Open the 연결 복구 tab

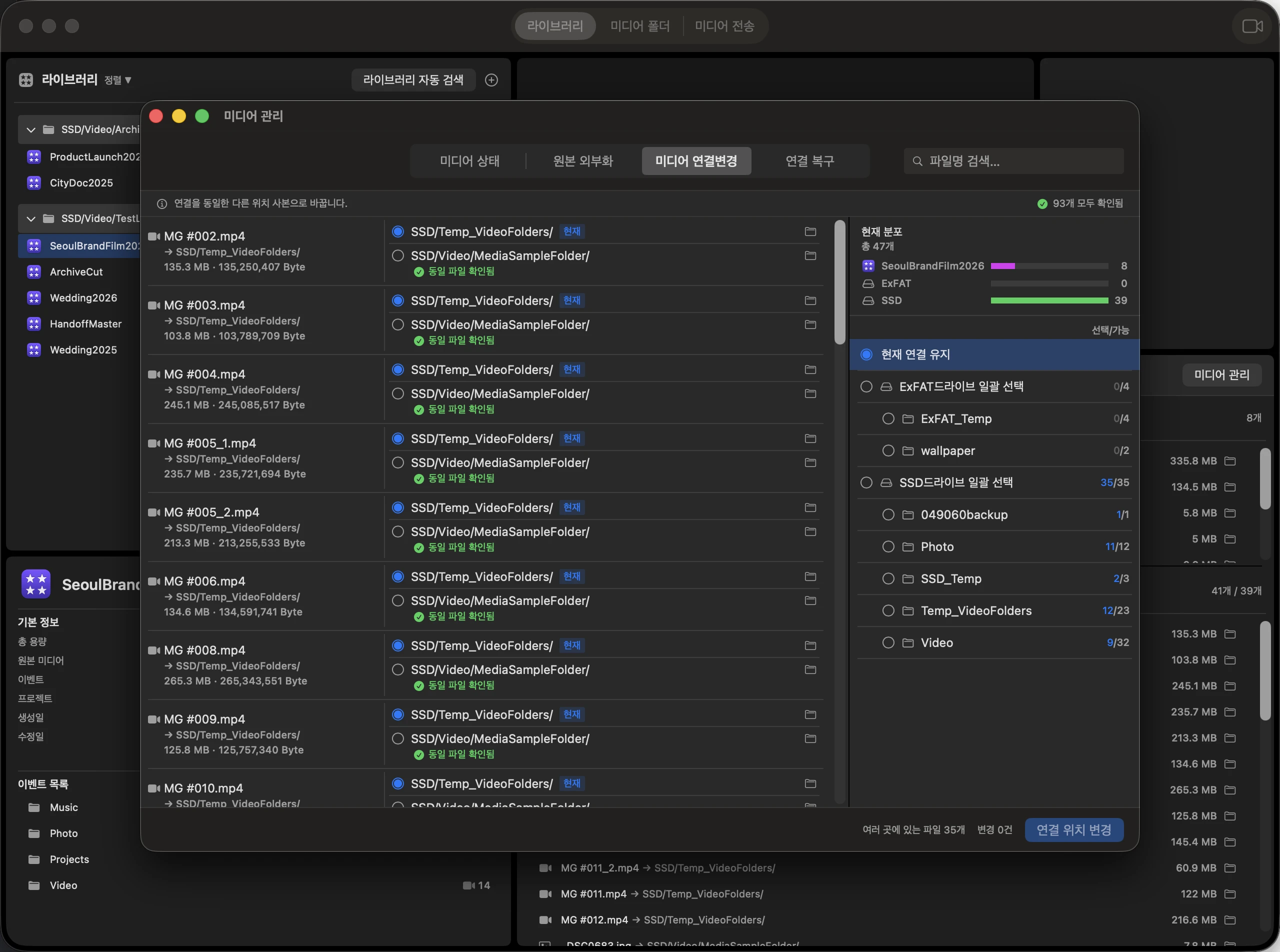809,161
